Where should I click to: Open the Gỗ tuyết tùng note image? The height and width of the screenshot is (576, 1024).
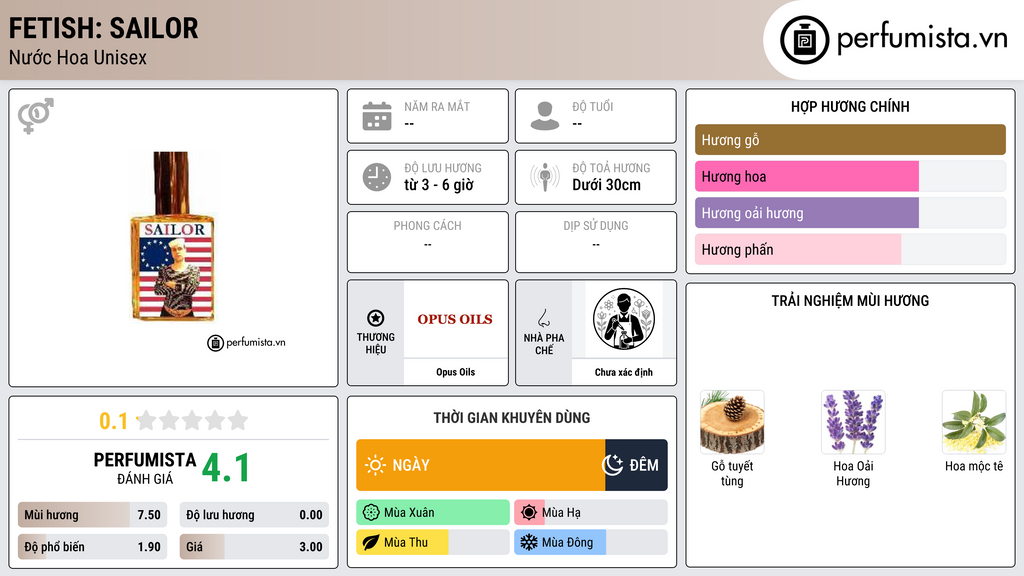coord(732,422)
